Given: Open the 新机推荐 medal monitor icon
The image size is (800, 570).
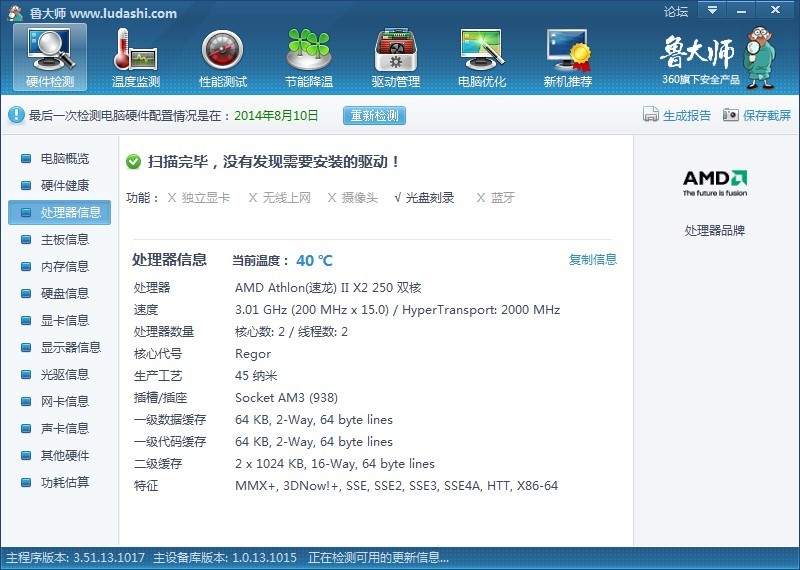Looking at the screenshot, I should 567,57.
